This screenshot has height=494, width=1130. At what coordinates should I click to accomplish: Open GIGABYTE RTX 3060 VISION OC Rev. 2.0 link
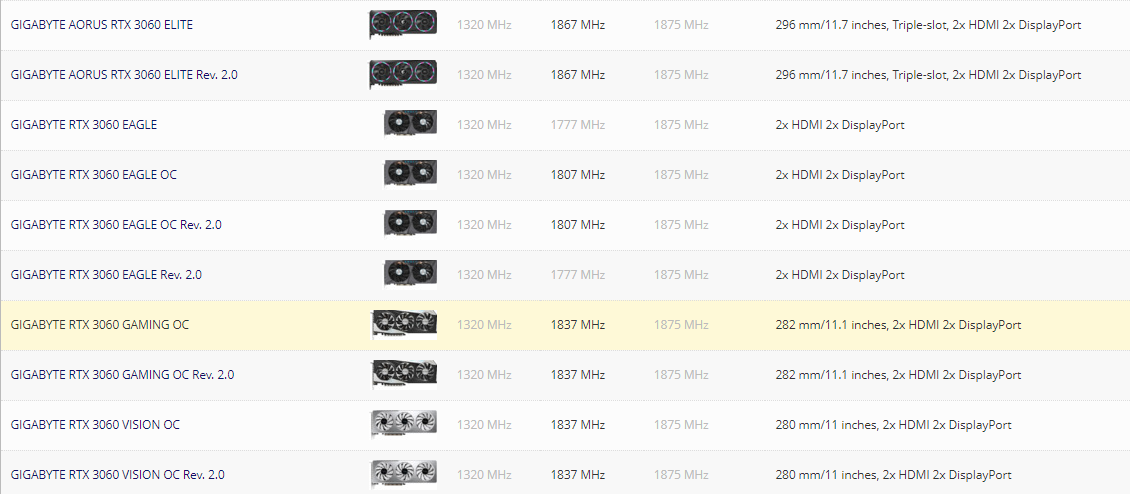(x=117, y=475)
